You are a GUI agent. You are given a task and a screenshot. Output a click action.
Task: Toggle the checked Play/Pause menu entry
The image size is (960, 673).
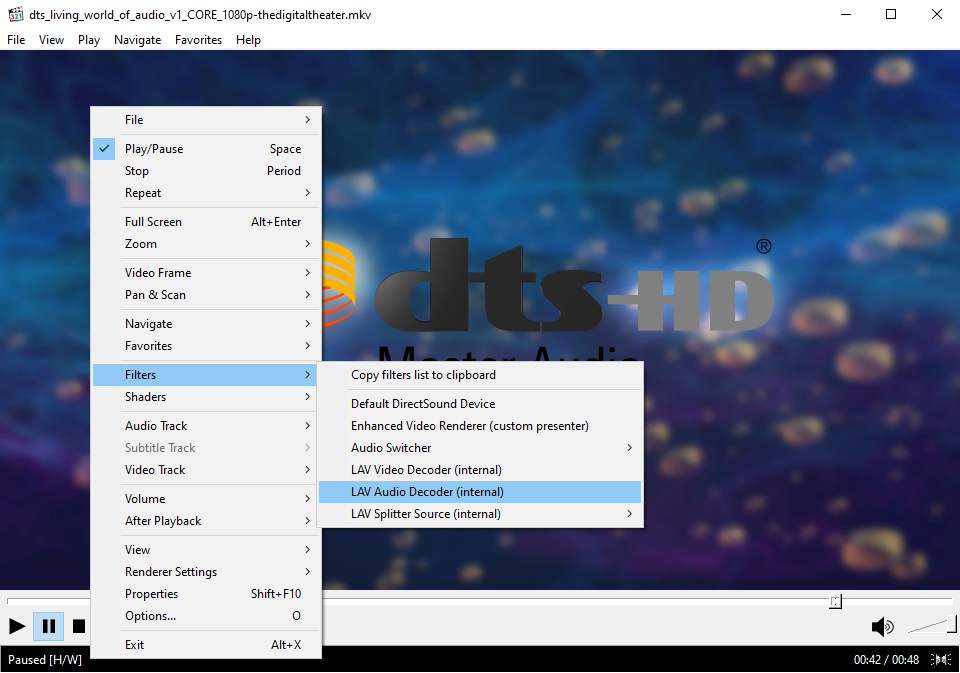pos(206,149)
